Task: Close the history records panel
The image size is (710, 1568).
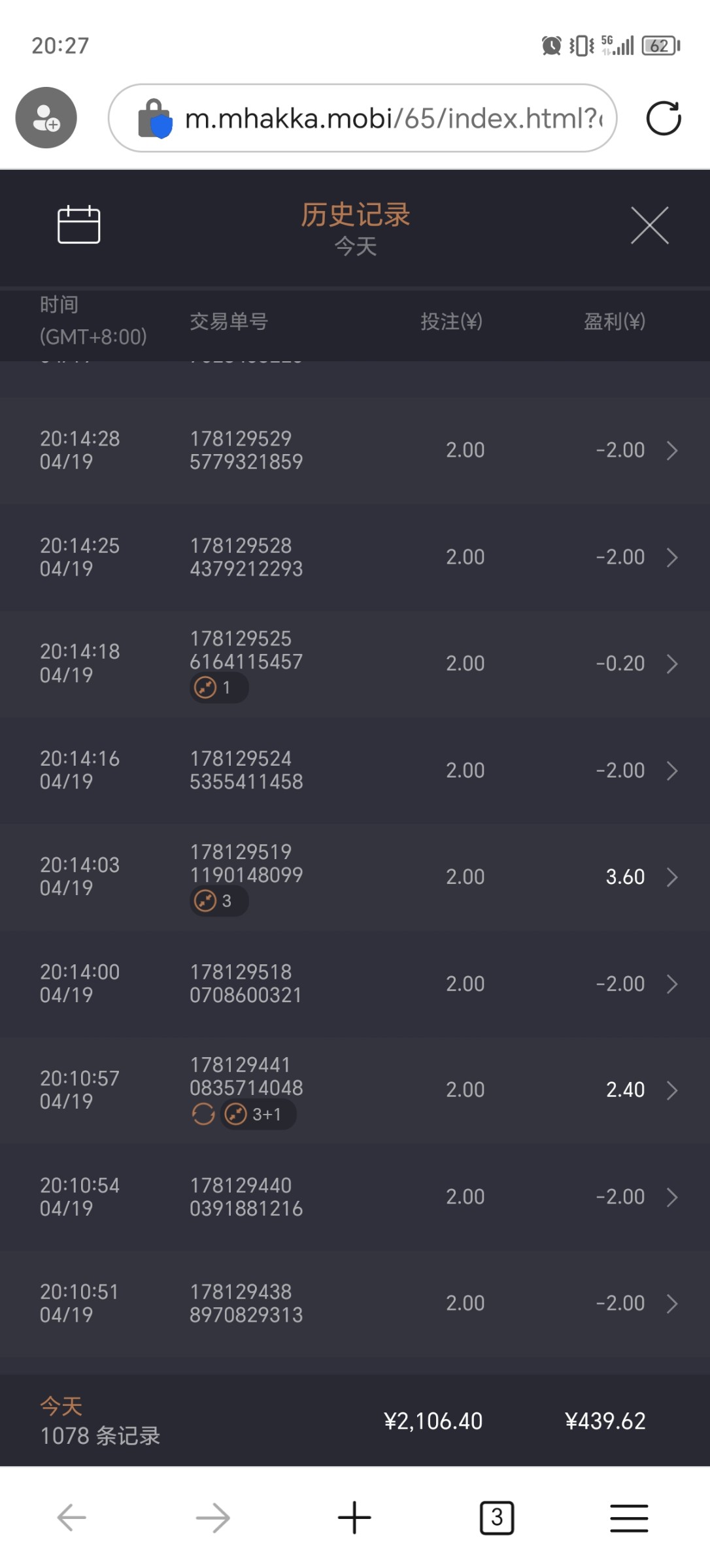Action: coord(649,225)
